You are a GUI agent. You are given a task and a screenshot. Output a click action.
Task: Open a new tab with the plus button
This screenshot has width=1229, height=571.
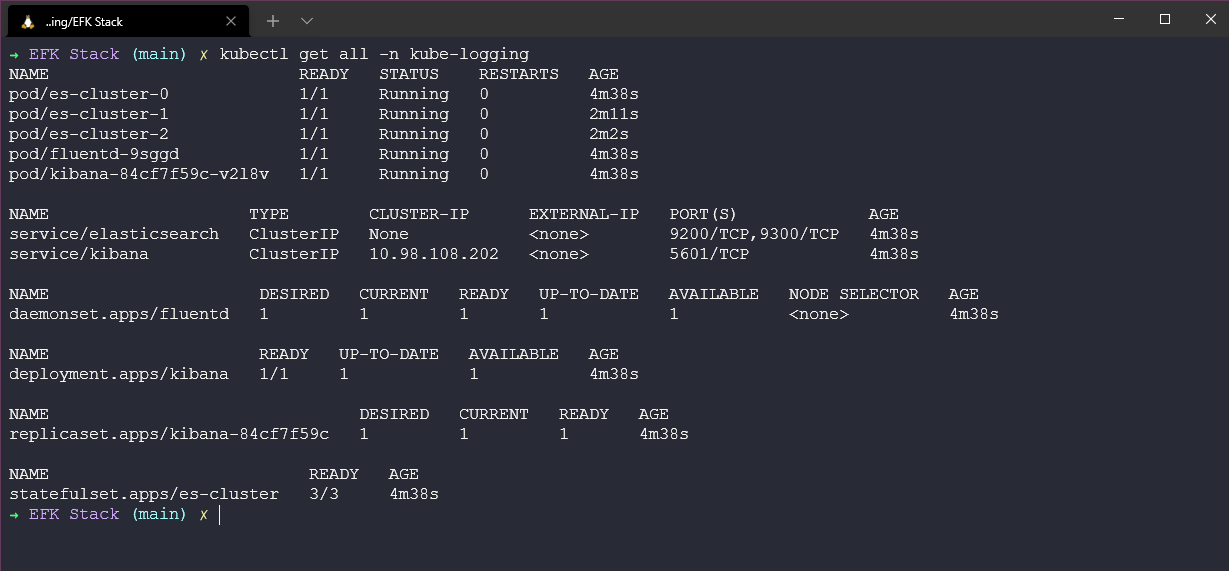click(x=273, y=20)
